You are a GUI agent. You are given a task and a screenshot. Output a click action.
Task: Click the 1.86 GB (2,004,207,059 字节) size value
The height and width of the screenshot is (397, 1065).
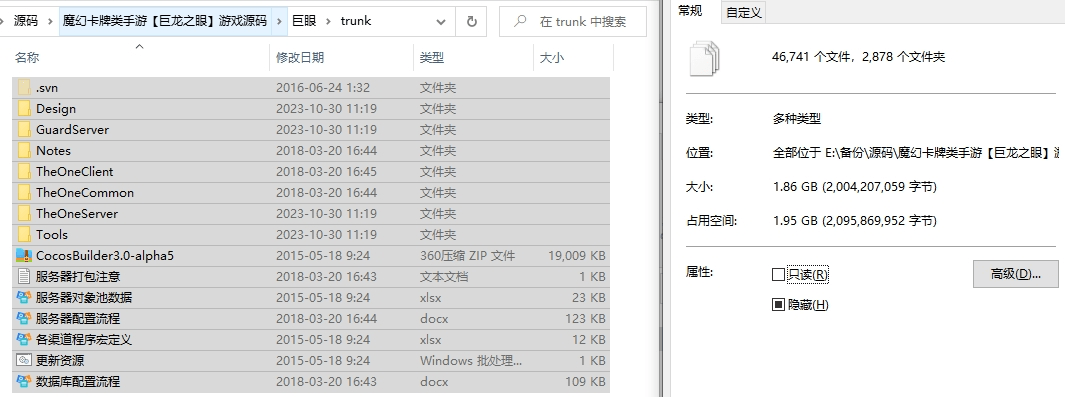856,187
